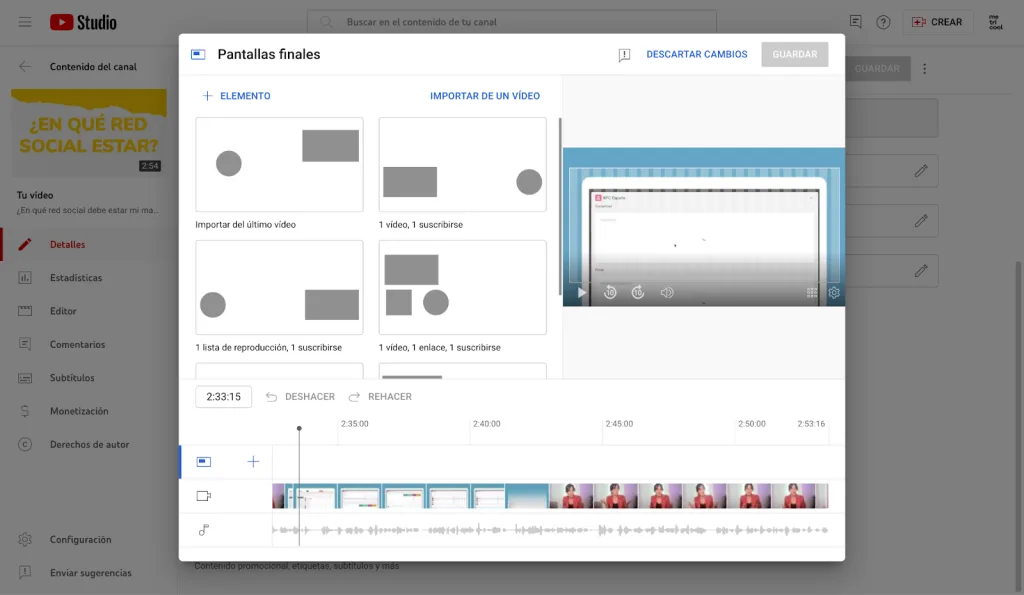This screenshot has width=1024, height=595.
Task: Open the Editor section in the sidebar
Action: (x=64, y=311)
